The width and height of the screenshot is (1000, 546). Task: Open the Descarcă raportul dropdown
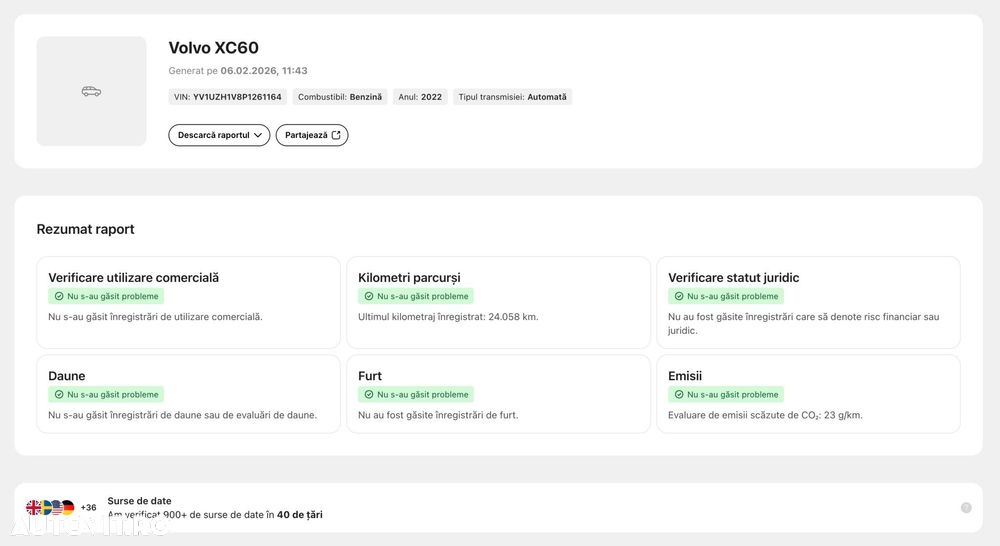(219, 135)
